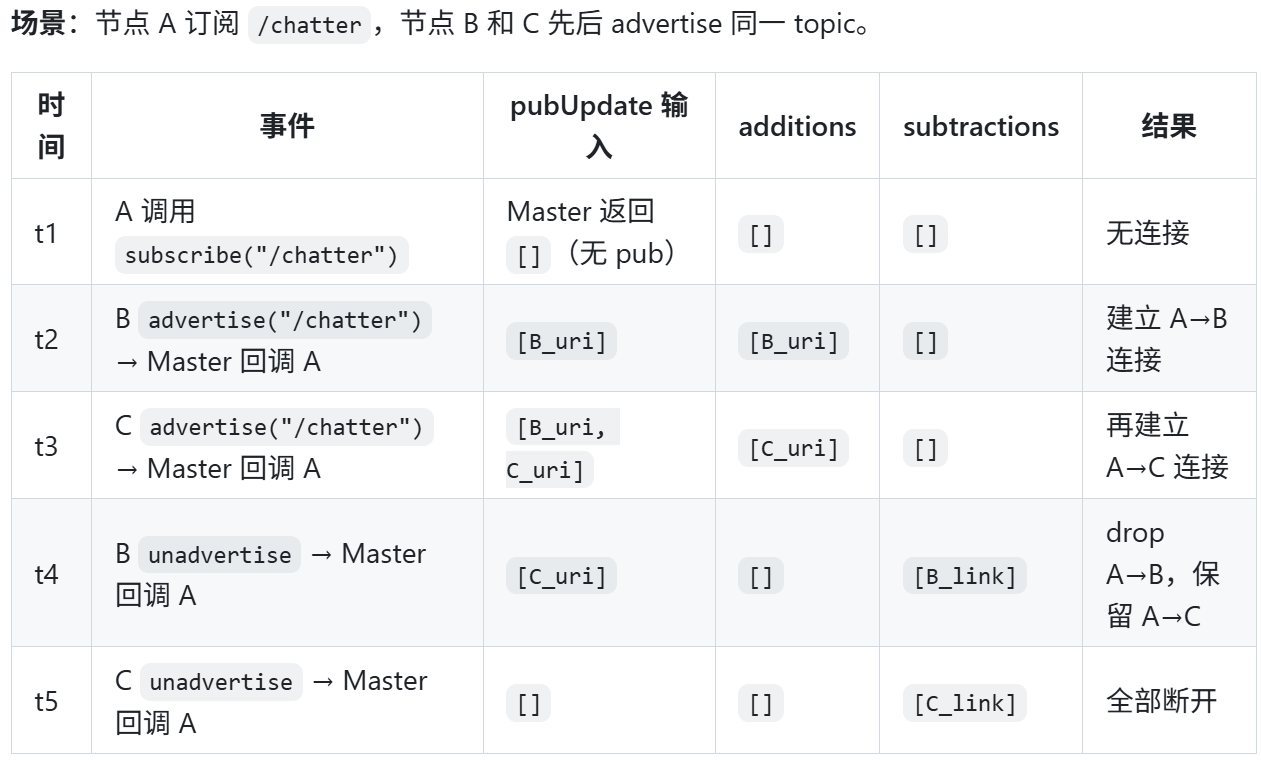Click [C_uri] in the t3 additions cell

(797, 448)
